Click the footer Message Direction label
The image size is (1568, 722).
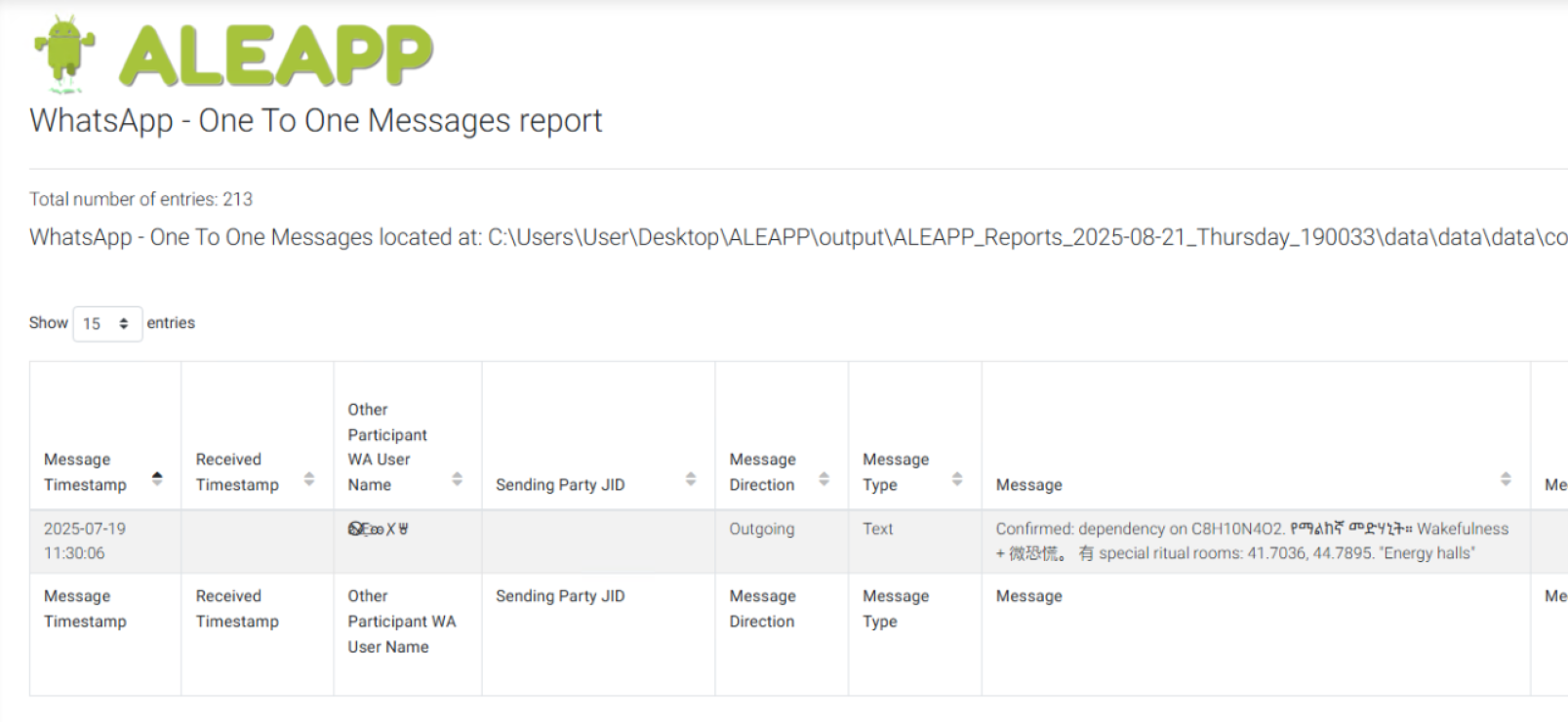pyautogui.click(x=762, y=609)
